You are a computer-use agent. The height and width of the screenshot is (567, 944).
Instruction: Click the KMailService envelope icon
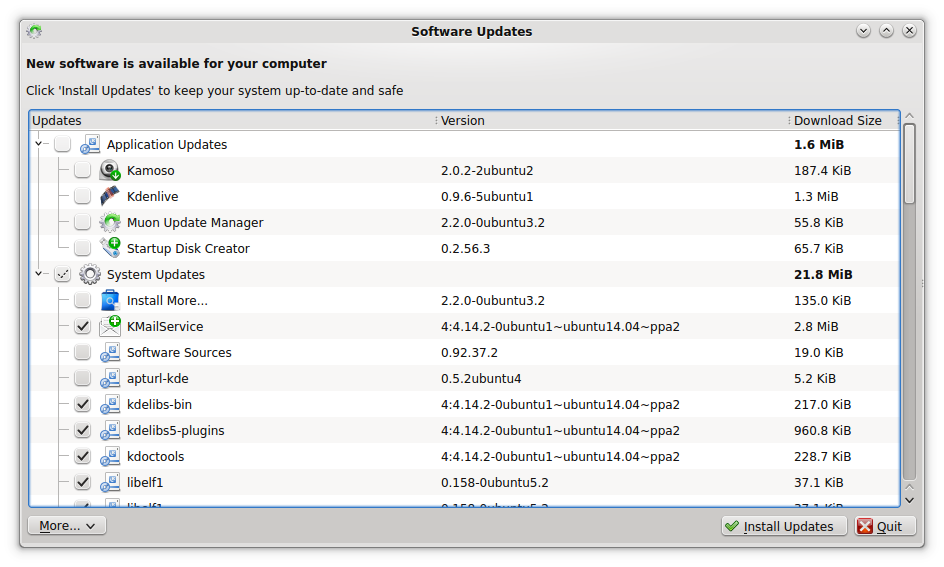click(x=110, y=326)
